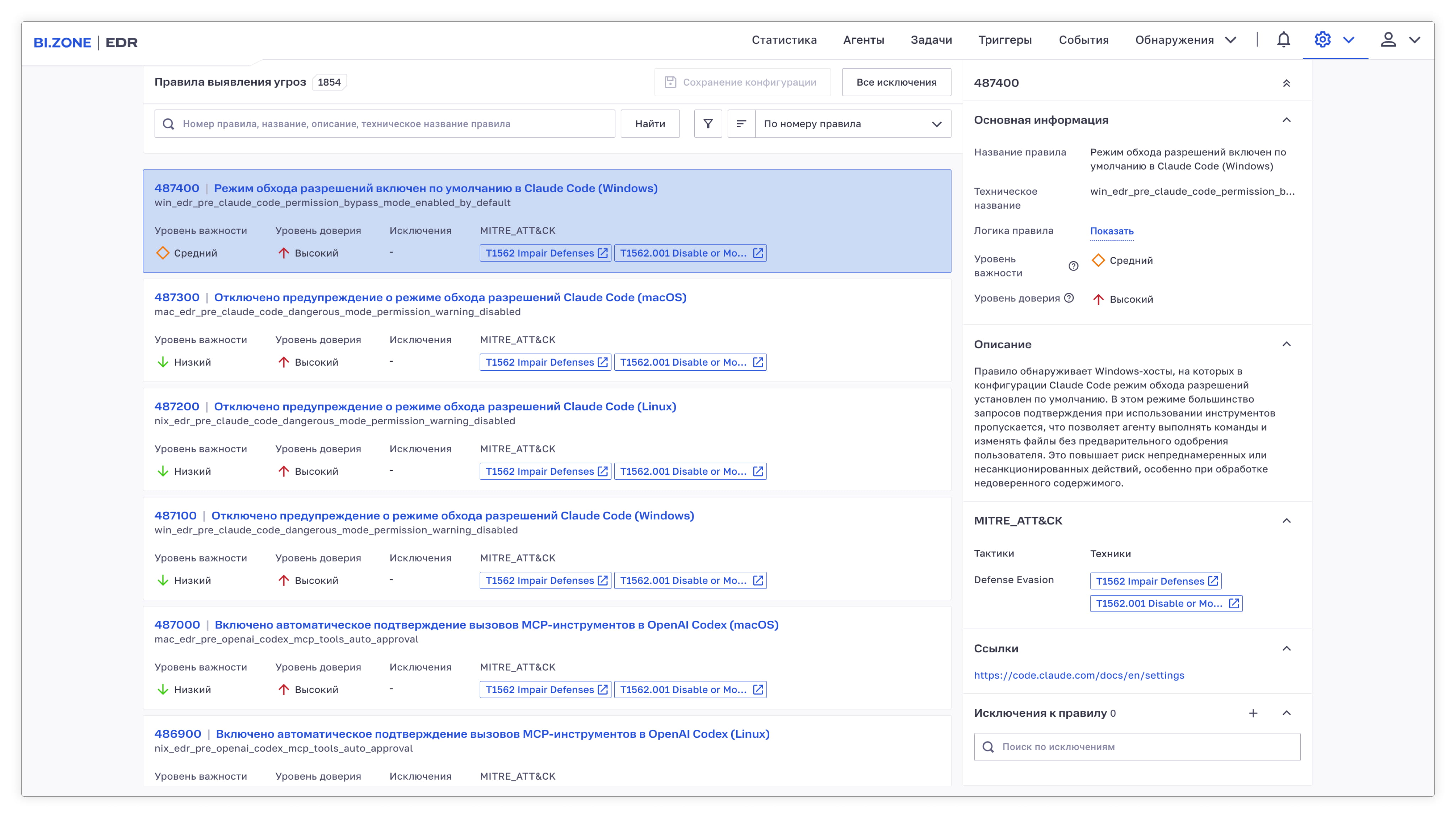Open rule 487200 Claude Code Linux
Image resolution: width=1456 pixels, height=818 pixels.
(445, 406)
